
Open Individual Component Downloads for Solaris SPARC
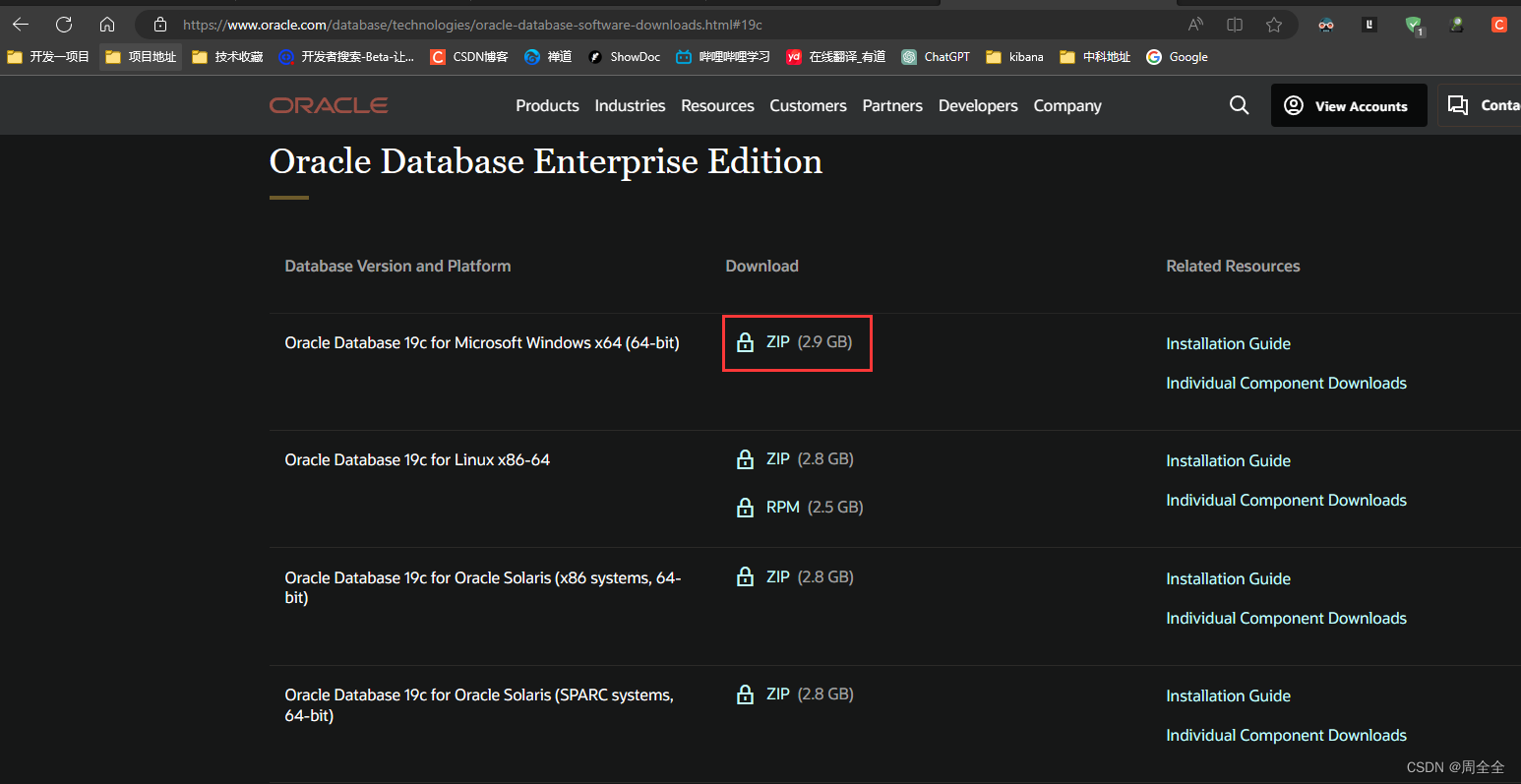1286,735
